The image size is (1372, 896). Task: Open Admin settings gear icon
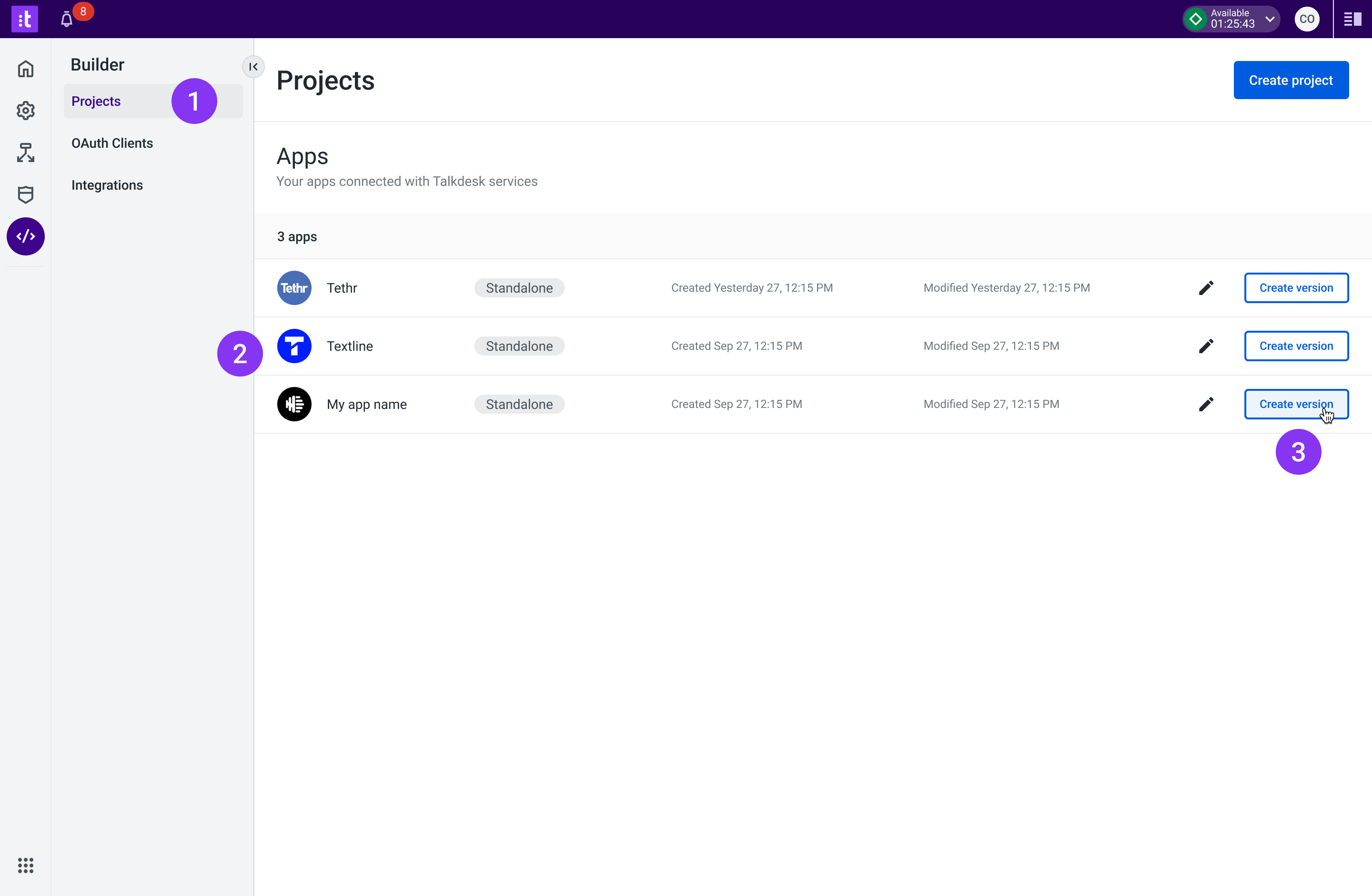(25, 111)
